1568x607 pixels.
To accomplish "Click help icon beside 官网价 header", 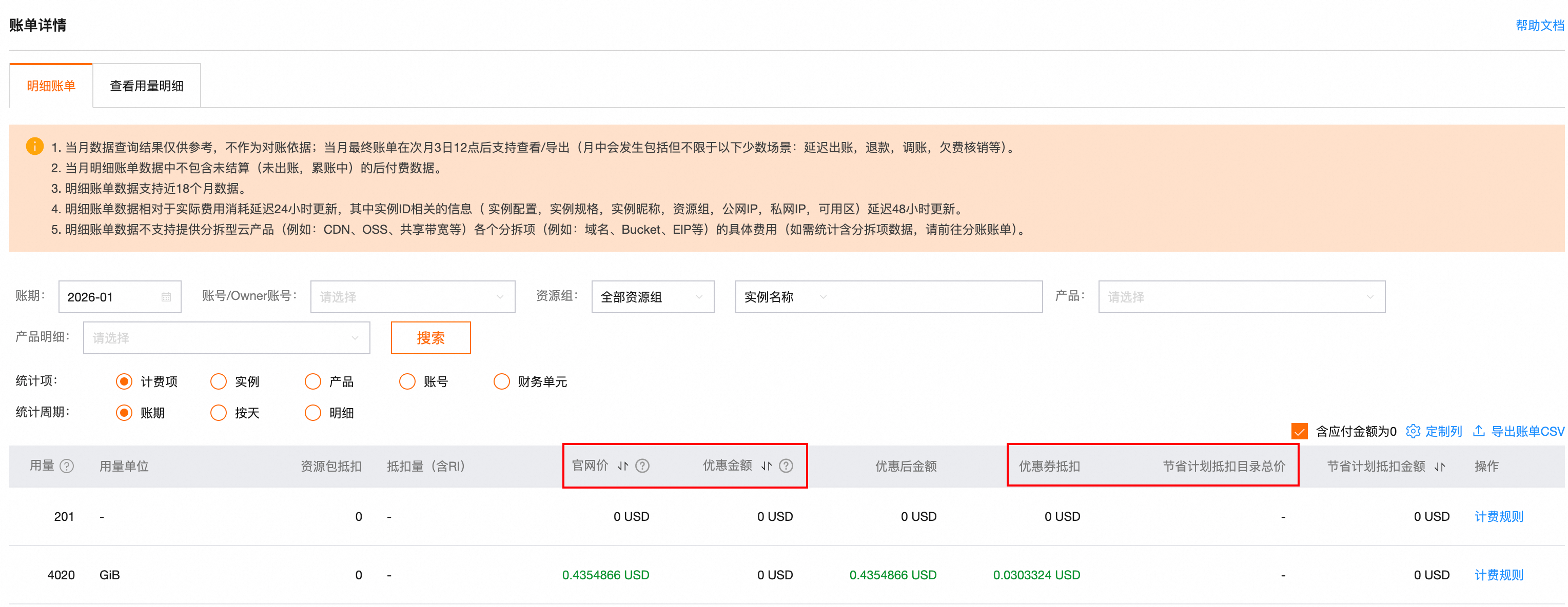I will coord(642,466).
